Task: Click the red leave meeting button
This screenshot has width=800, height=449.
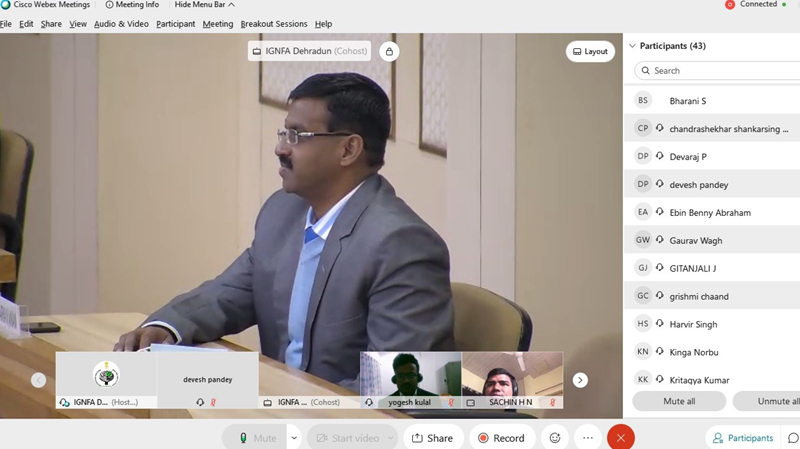Action: pos(621,438)
